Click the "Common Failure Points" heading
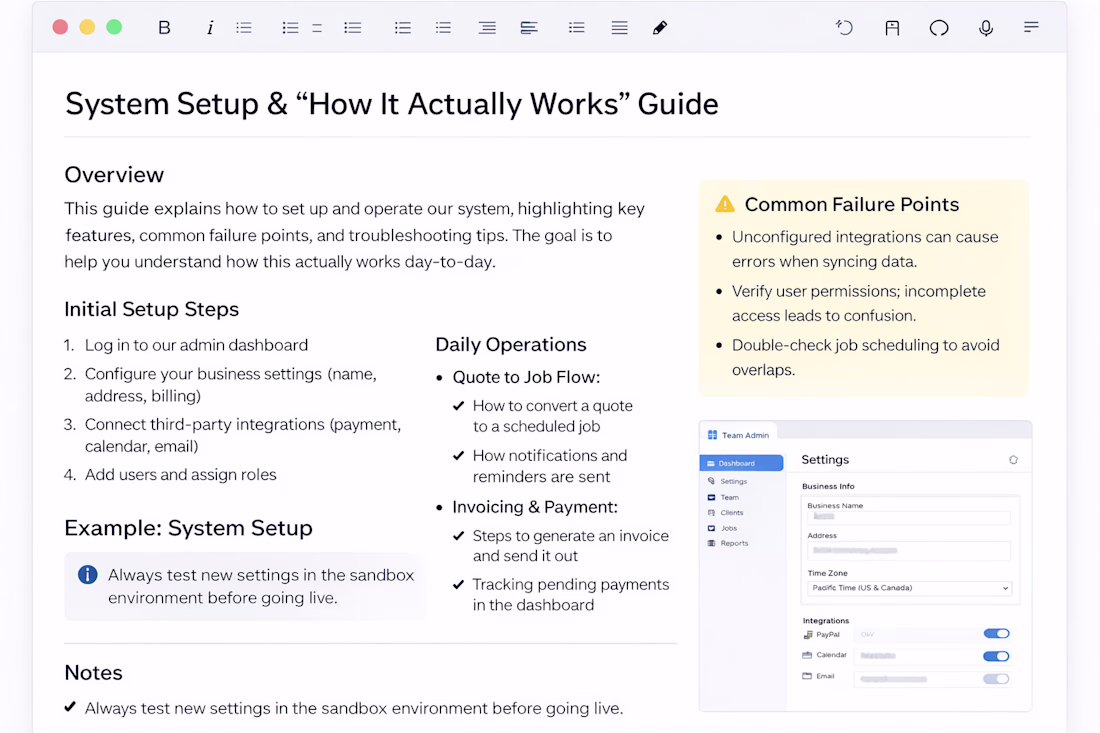Image resolution: width=1100 pixels, height=733 pixels. 852,204
